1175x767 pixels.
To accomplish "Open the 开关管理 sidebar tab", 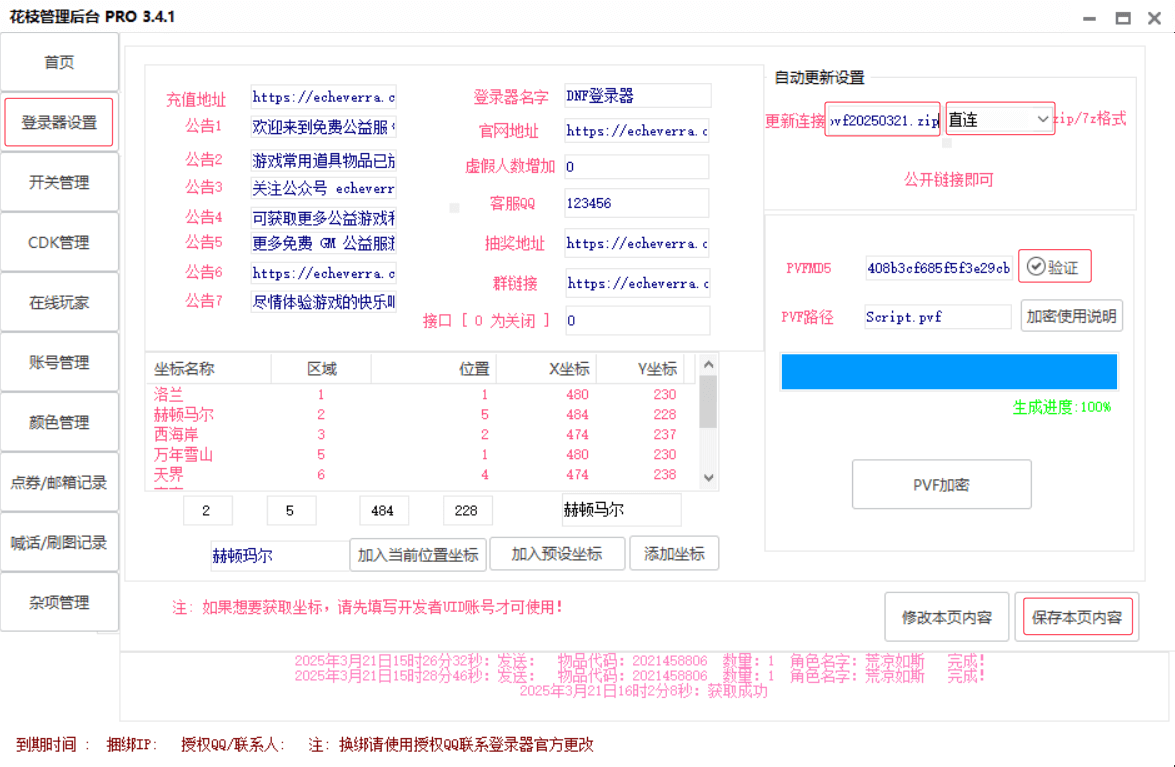I will [x=59, y=182].
